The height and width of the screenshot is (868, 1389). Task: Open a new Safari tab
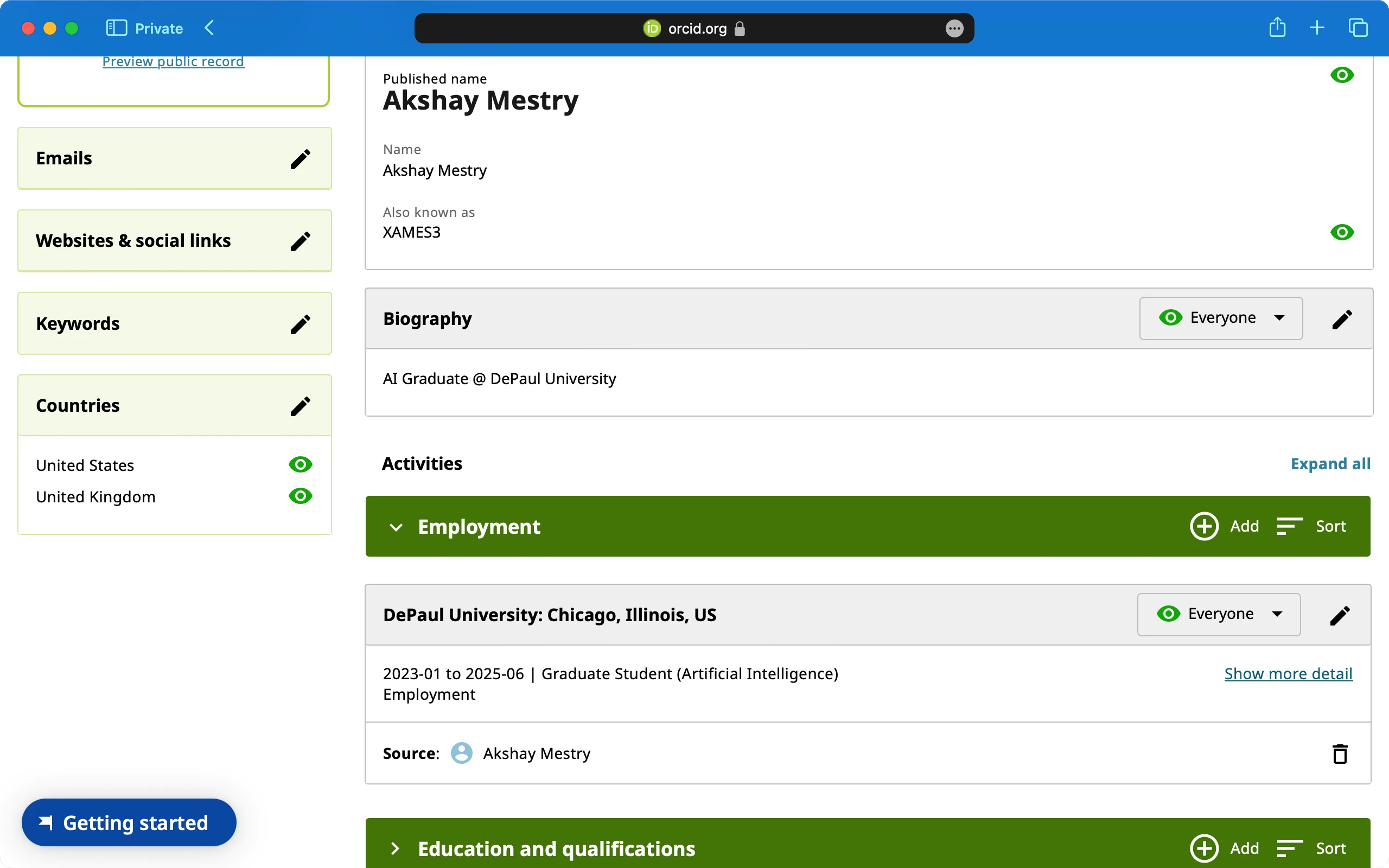(1317, 28)
